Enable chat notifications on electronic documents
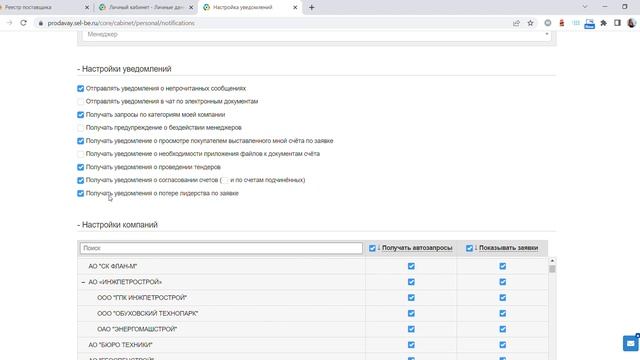640x360 pixels. point(80,102)
